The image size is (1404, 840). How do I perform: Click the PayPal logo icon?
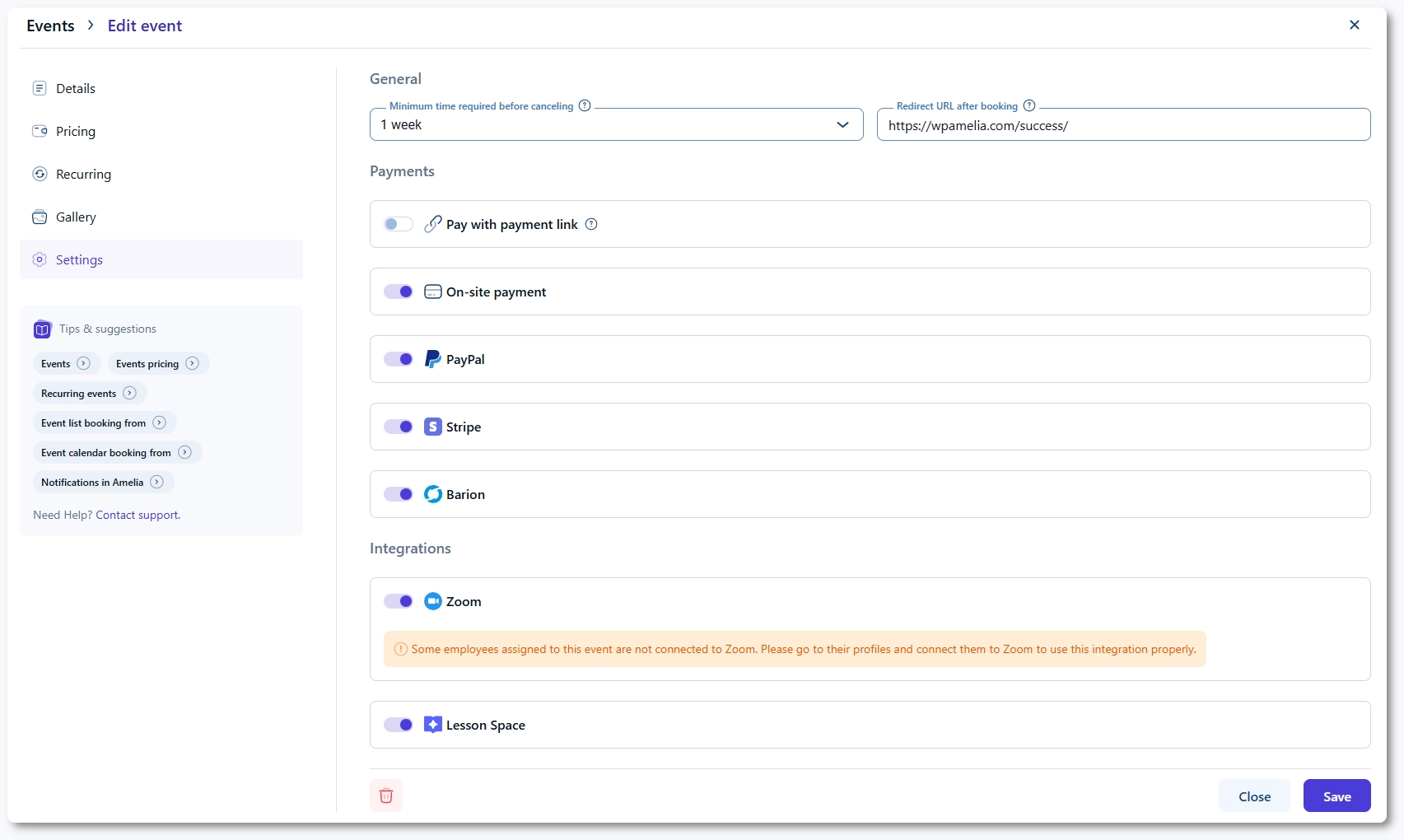pos(432,359)
